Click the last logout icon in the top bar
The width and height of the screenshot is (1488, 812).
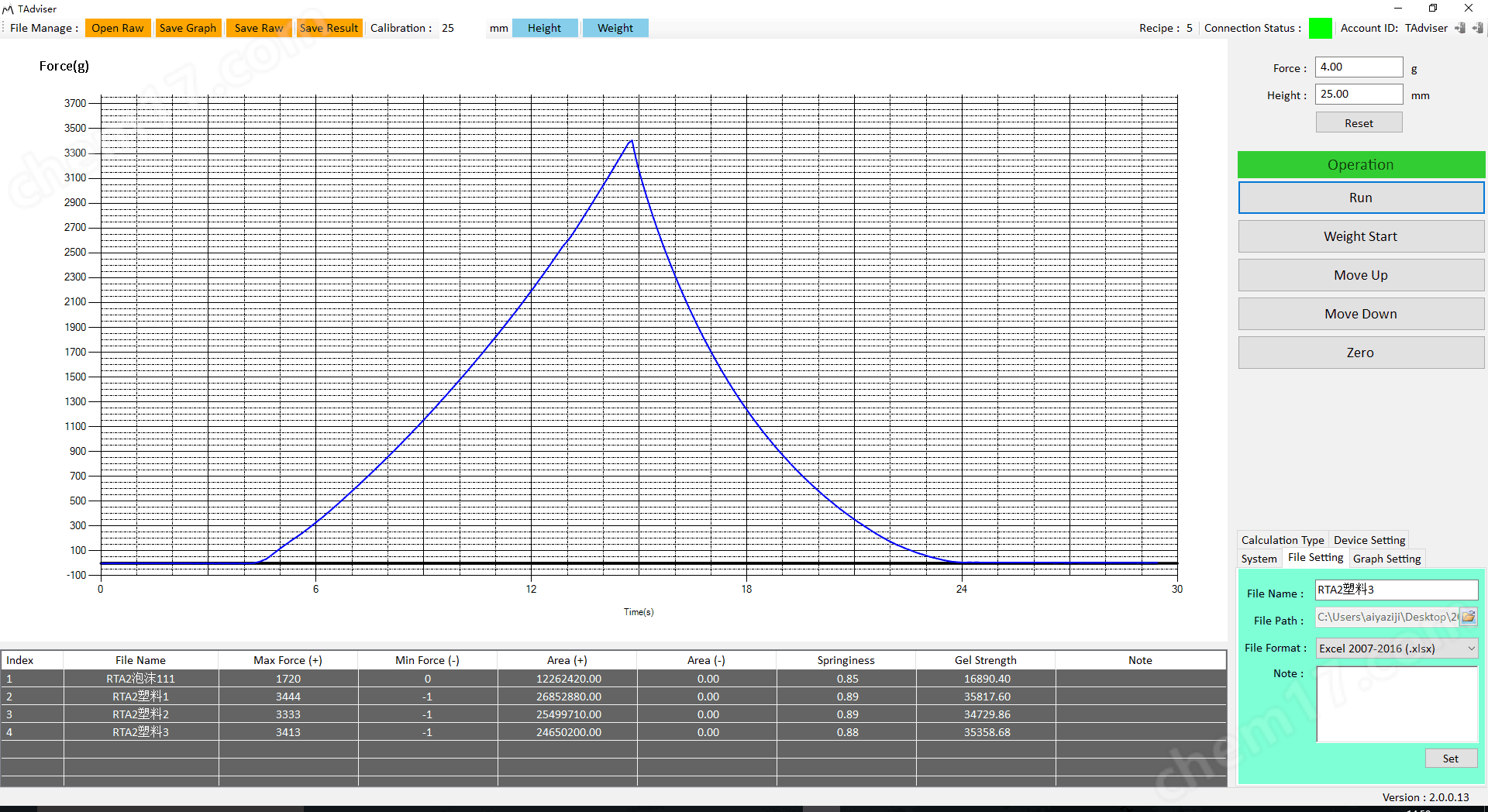pyautogui.click(x=1478, y=28)
